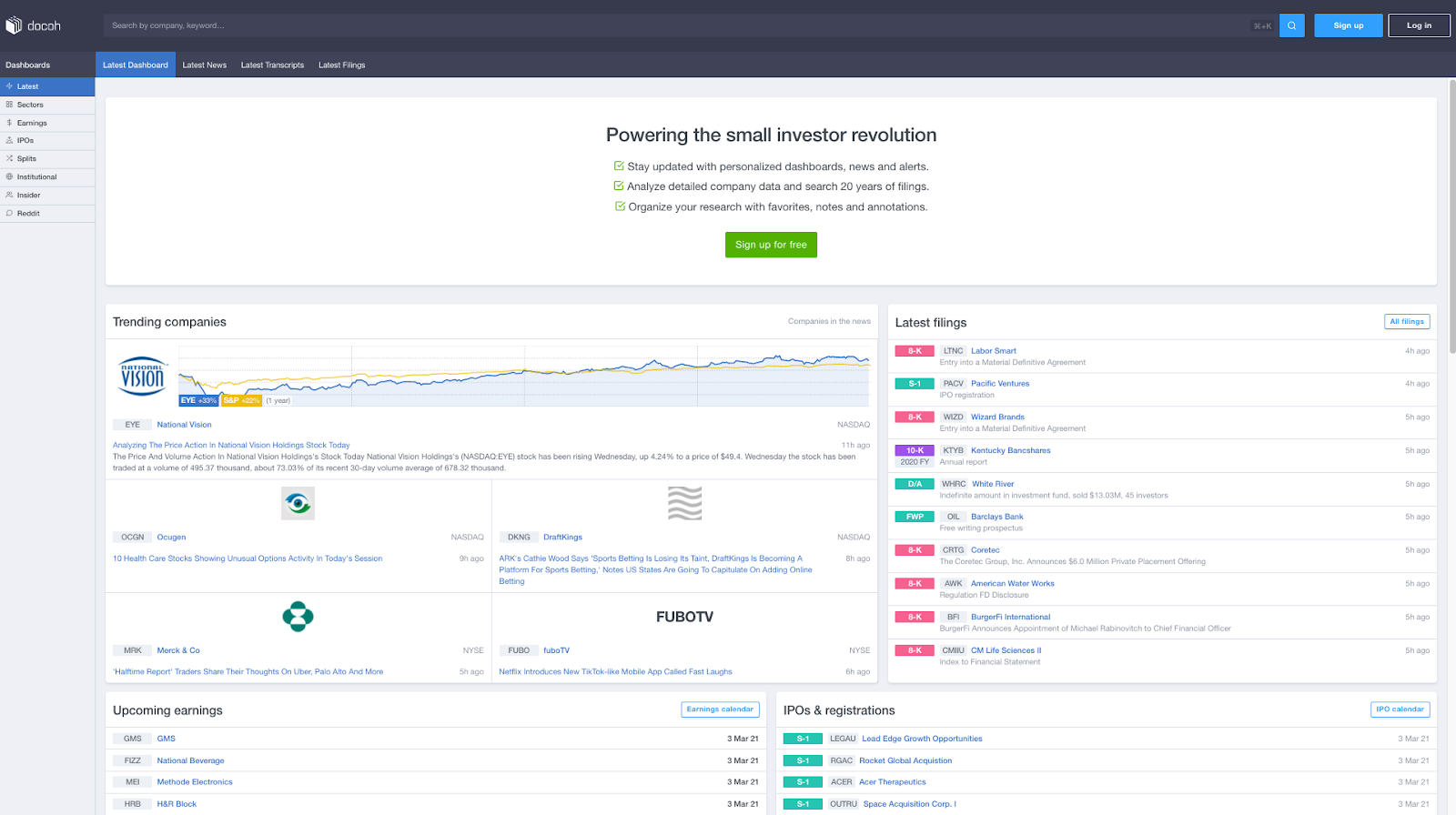Open Barclays Bank filing link

click(997, 517)
